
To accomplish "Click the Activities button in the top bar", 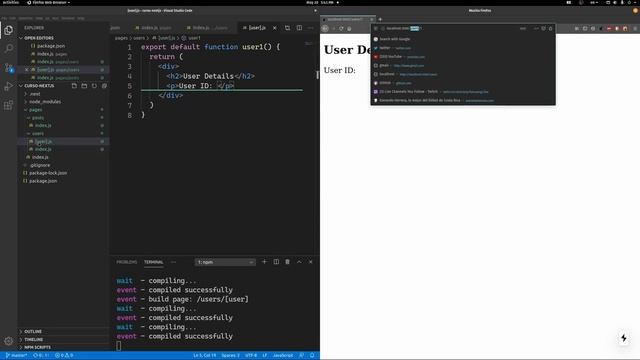I will pos(10,2).
